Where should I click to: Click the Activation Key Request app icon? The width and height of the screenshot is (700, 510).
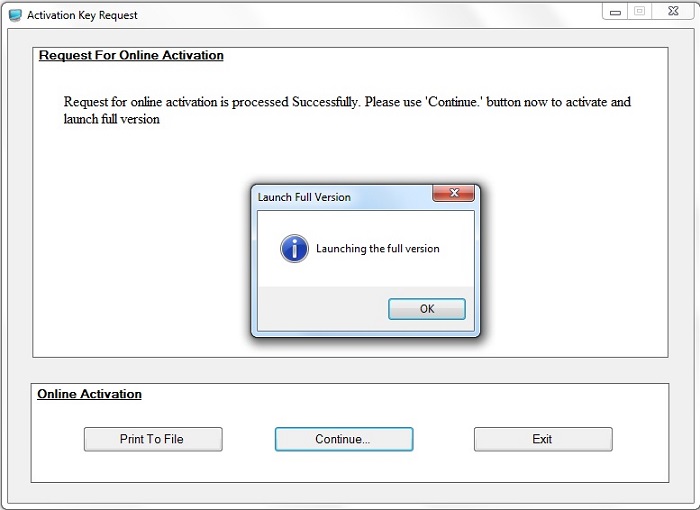pos(15,15)
